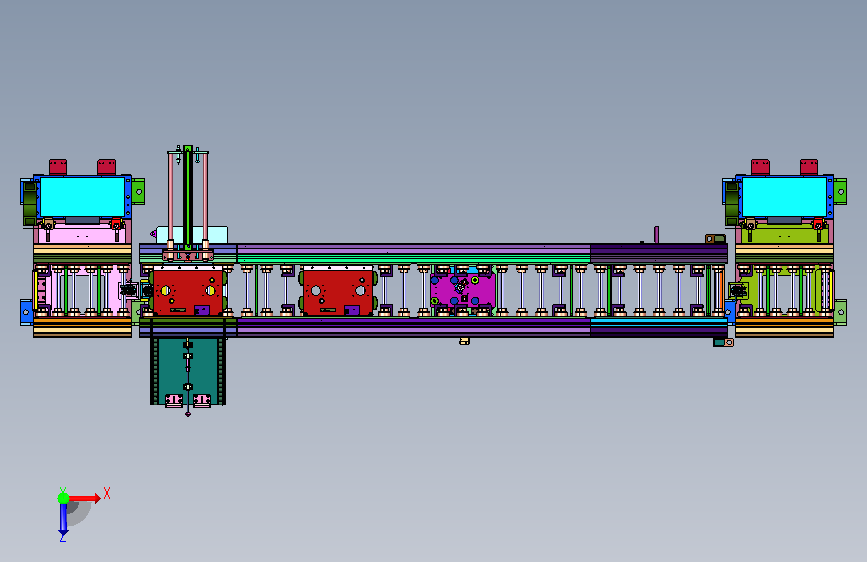Screen dimensions: 867x562
Task: Select the olive-green housing of the right end unit
Action: click(784, 235)
